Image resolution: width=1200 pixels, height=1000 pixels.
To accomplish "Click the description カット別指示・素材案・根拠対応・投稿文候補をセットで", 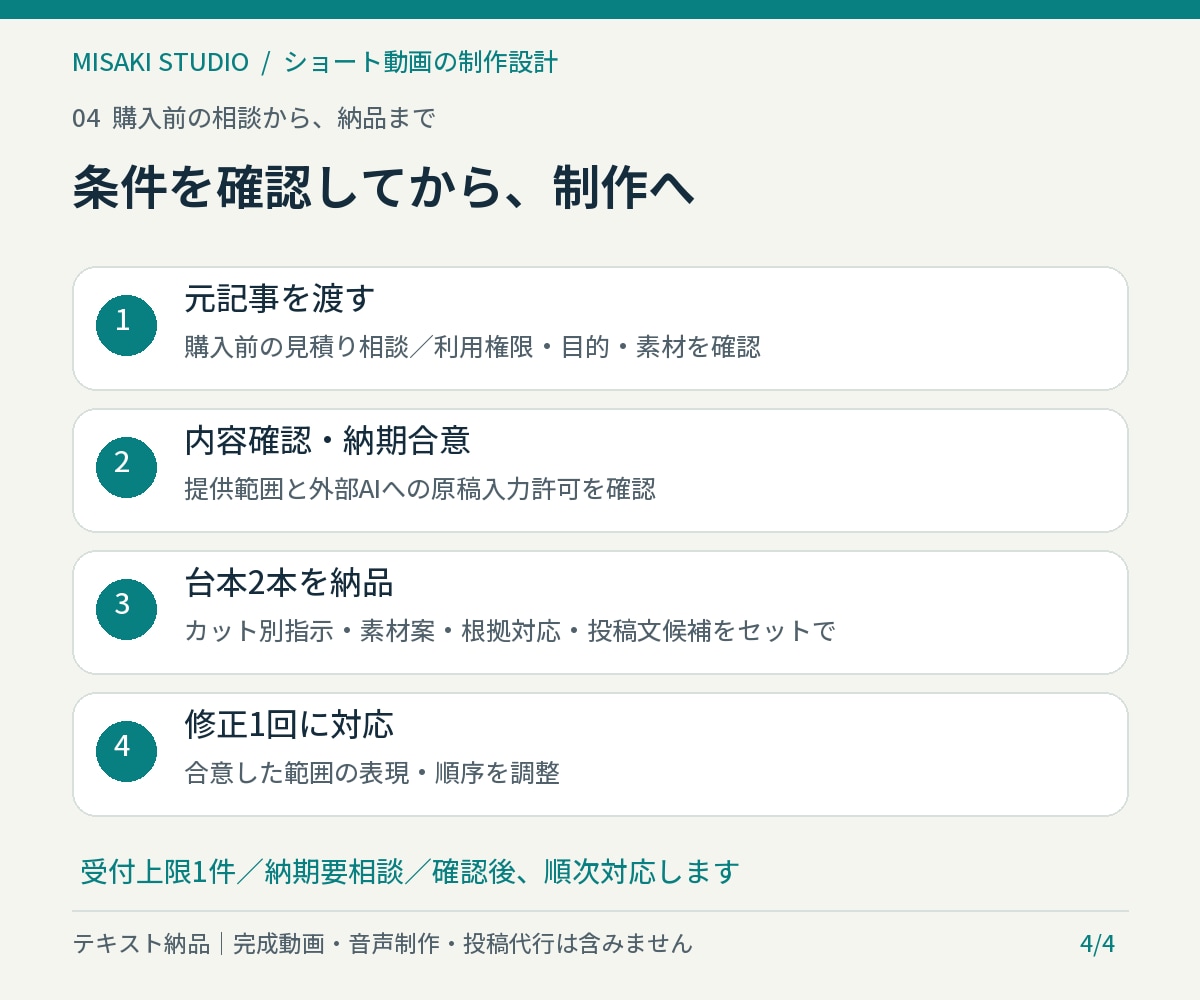I will click(510, 631).
